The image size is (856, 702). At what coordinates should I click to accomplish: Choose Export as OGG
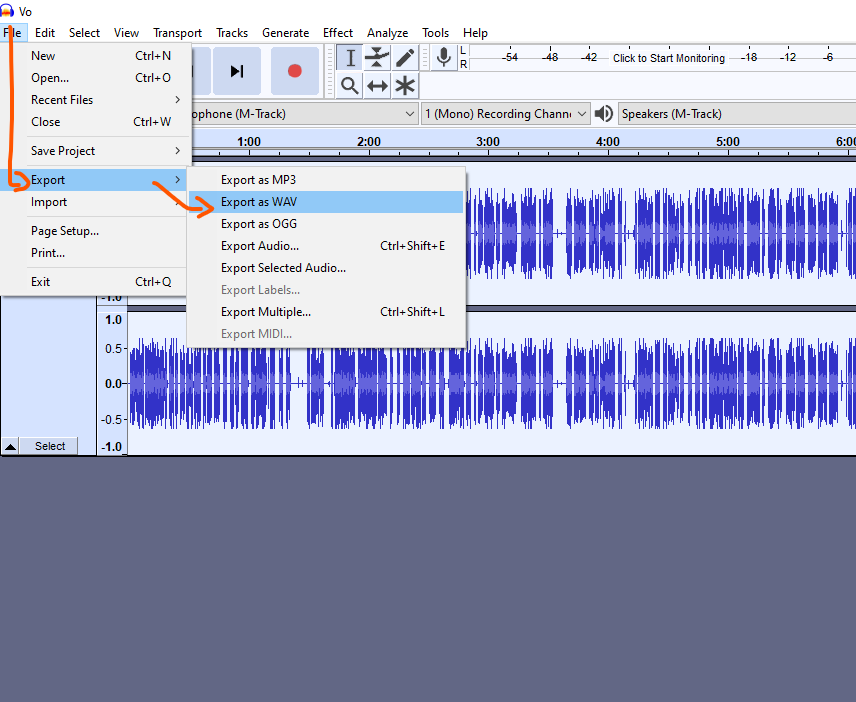326,224
